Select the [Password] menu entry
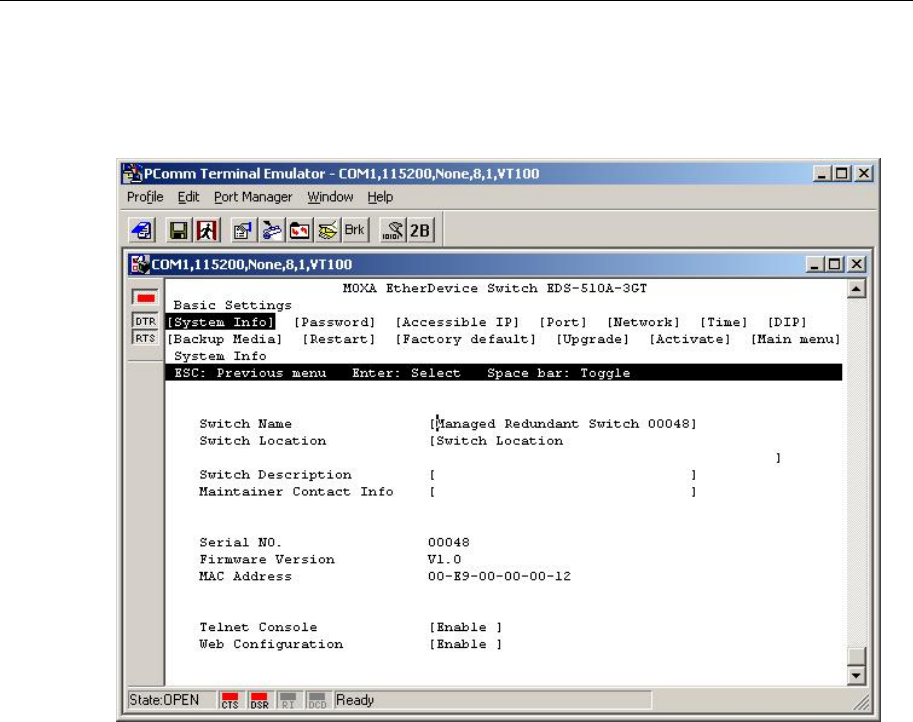The height and width of the screenshot is (722, 913). pyautogui.click(x=335, y=322)
